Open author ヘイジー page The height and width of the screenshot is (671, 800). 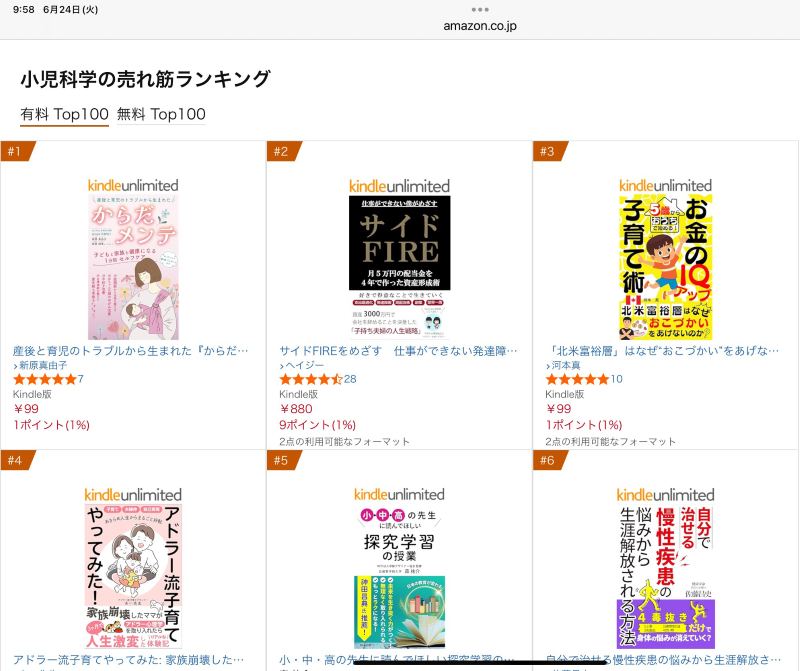302,365
